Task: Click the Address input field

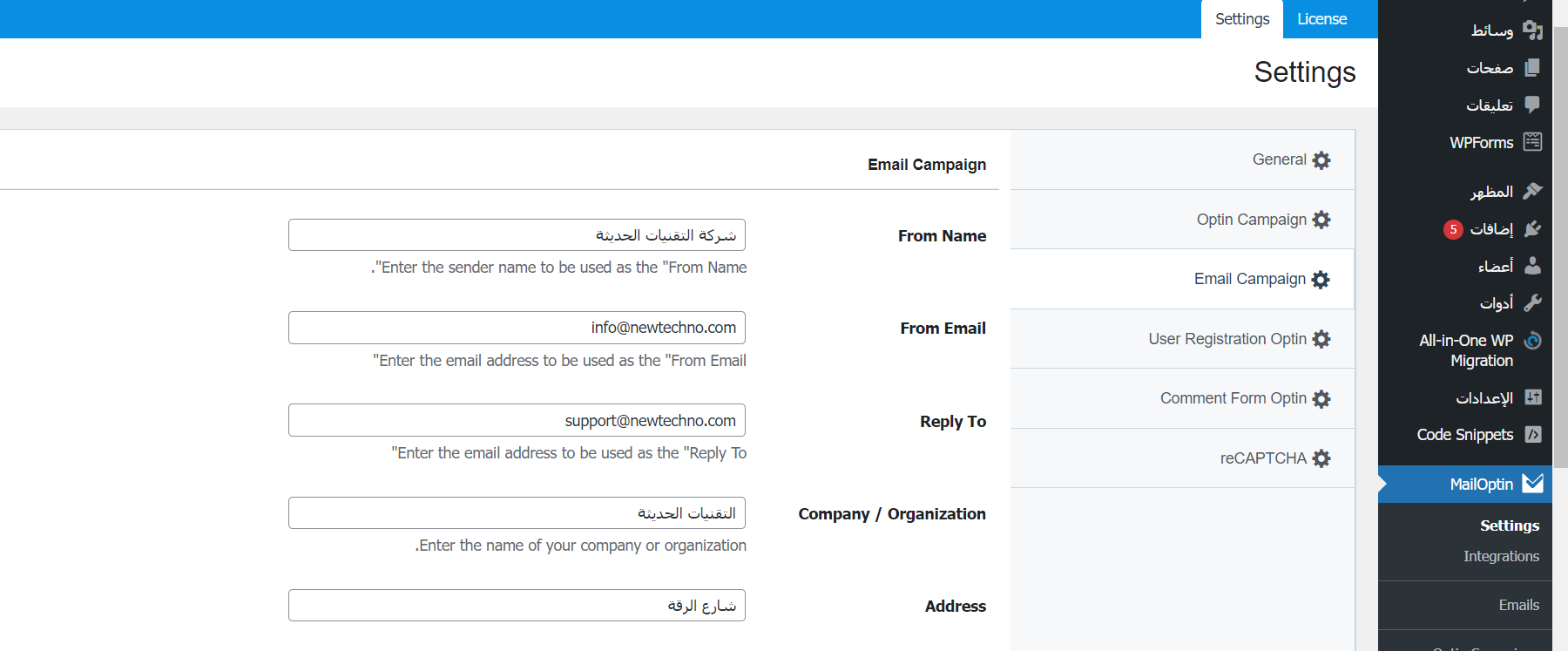Action: tap(517, 606)
